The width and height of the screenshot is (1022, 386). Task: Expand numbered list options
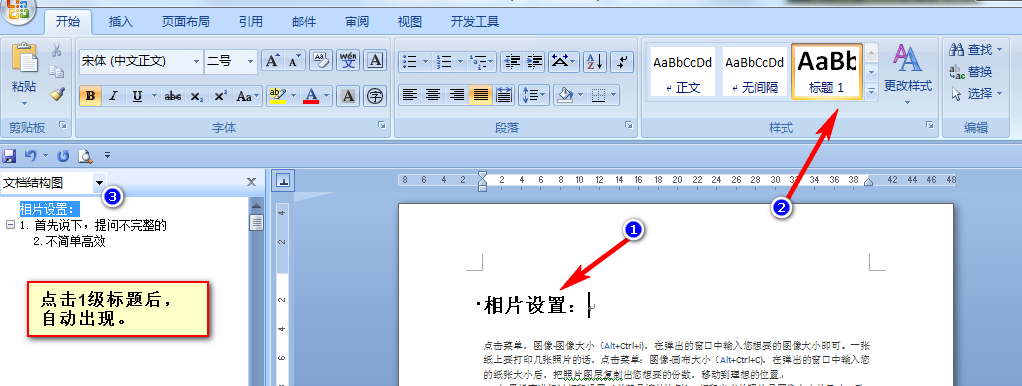(x=460, y=61)
